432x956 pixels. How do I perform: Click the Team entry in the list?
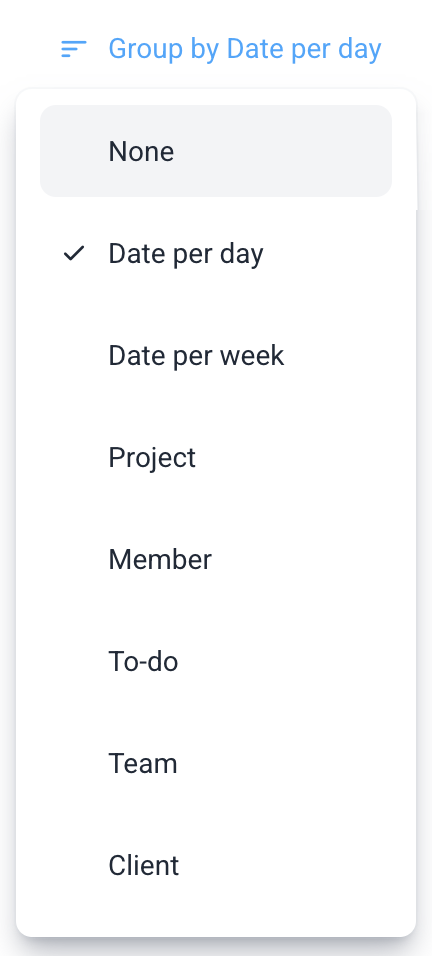(x=216, y=763)
